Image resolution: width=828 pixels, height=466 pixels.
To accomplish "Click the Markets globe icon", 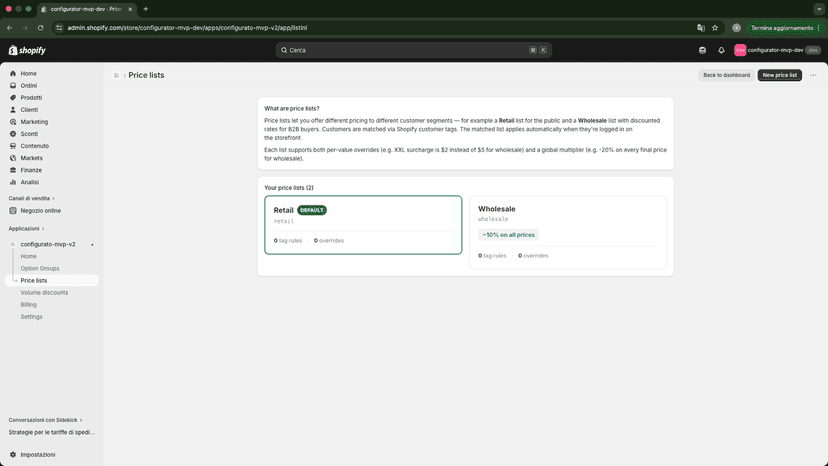I will 13,158.
